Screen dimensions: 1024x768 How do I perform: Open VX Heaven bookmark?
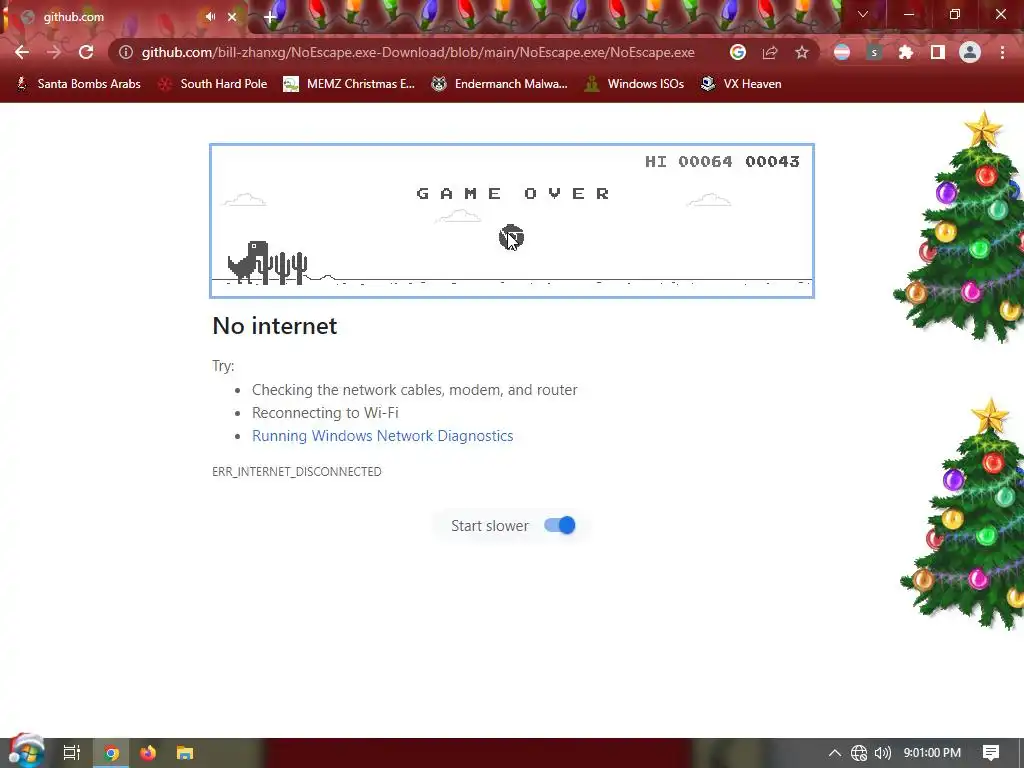(x=741, y=84)
